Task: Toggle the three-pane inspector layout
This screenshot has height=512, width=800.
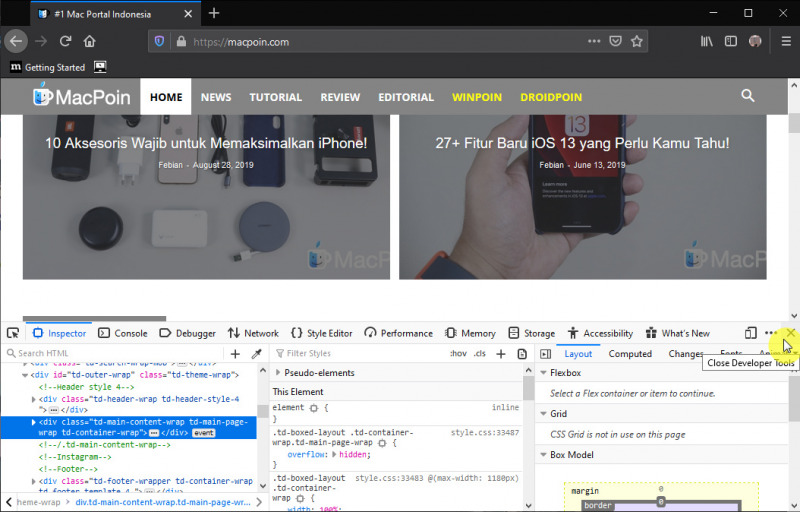Action: point(545,353)
